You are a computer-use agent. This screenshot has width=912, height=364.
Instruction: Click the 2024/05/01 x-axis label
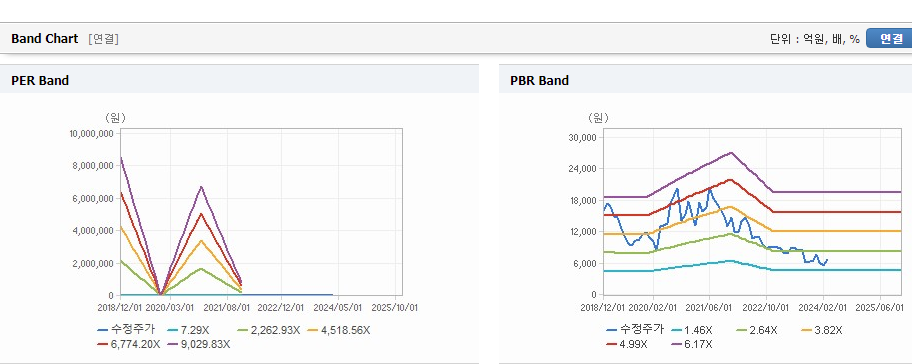(338, 307)
